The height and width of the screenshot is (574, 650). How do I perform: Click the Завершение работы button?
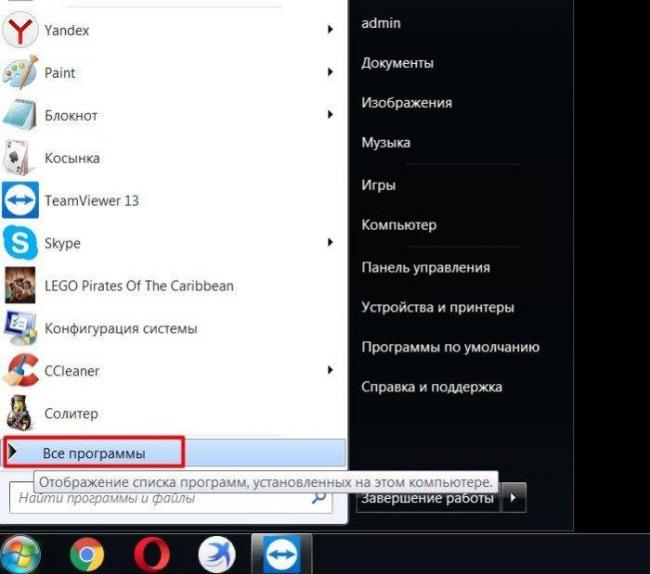click(427, 497)
